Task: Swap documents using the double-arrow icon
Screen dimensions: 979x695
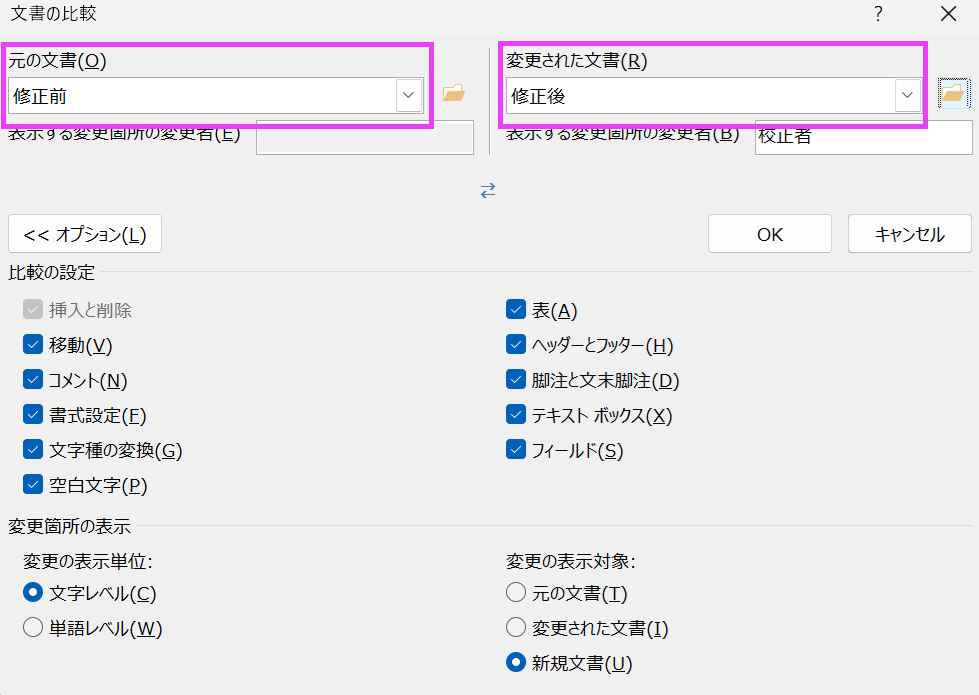Action: click(488, 190)
